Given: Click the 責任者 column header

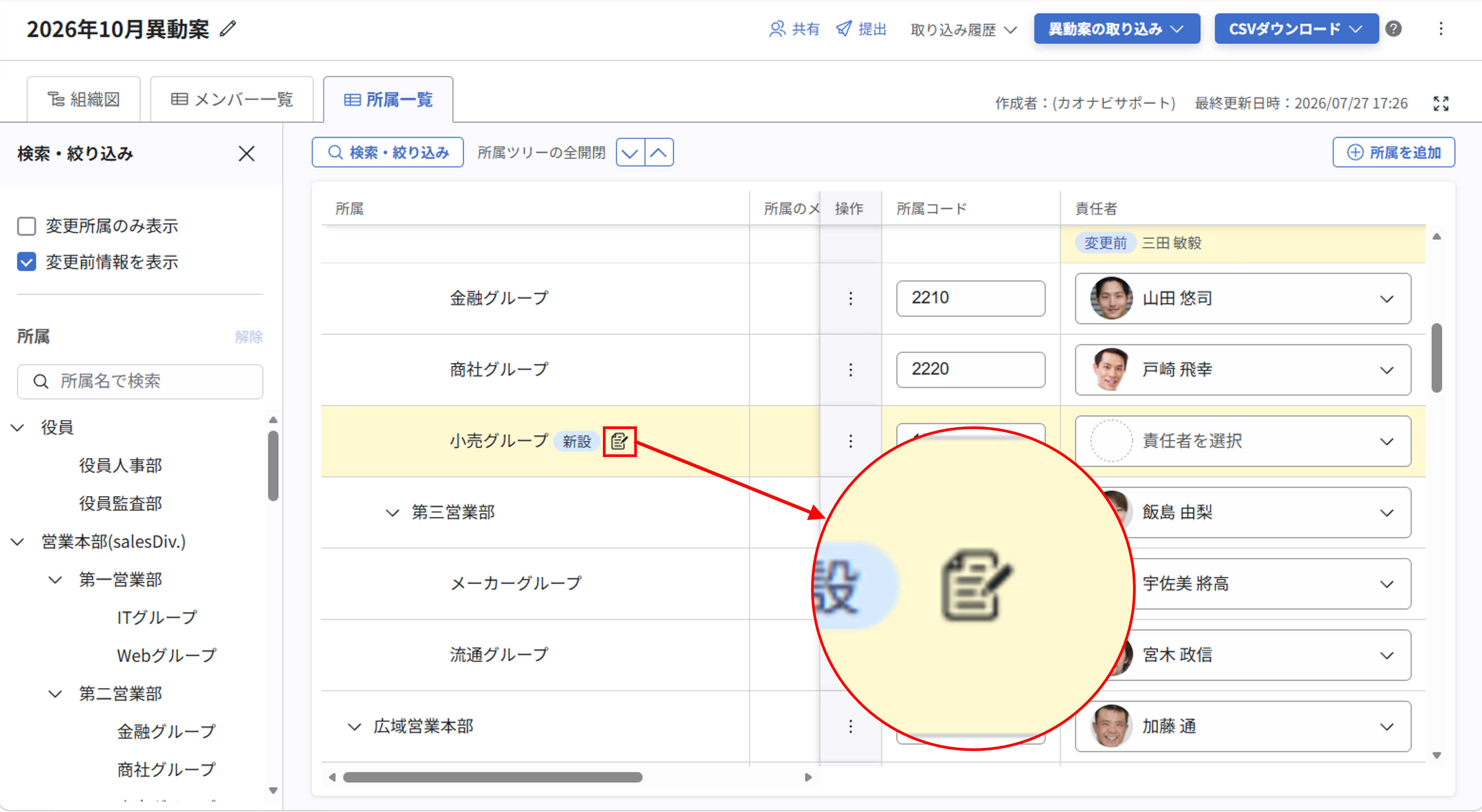Looking at the screenshot, I should pyautogui.click(x=1096, y=209).
